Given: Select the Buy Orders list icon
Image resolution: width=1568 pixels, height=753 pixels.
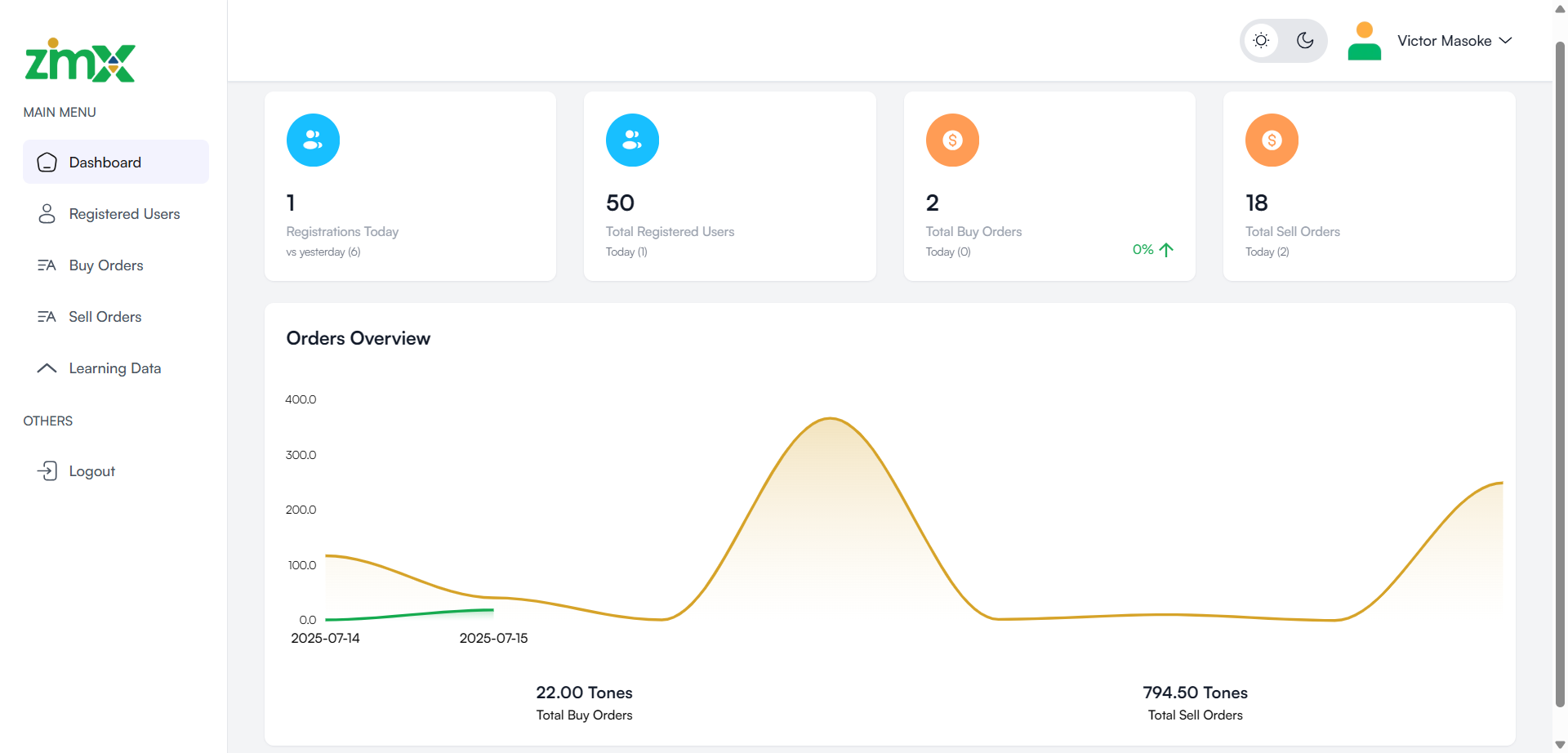Looking at the screenshot, I should coord(47,265).
